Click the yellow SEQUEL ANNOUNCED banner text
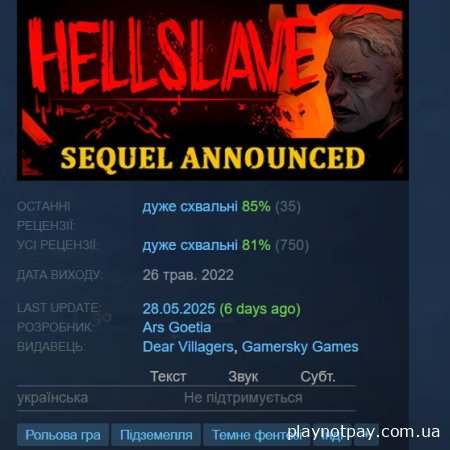 [213, 158]
